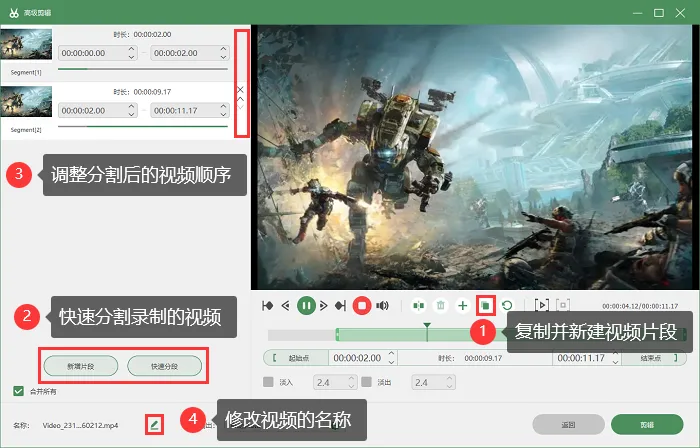Step back one frame
Image resolution: width=700 pixels, height=448 pixels.
(x=286, y=306)
